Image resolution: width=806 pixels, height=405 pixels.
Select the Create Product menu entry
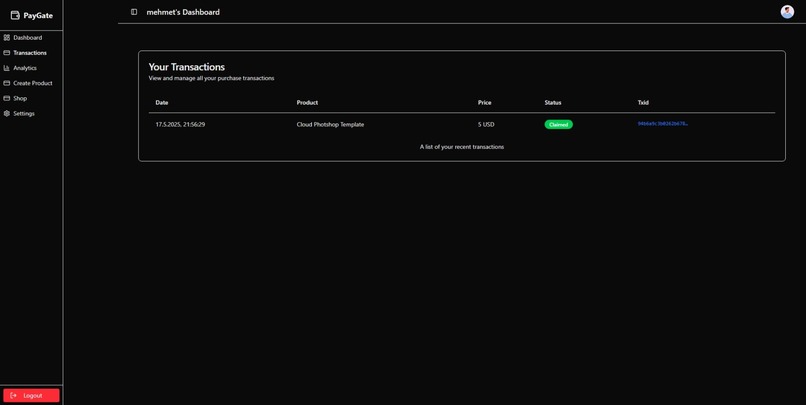(x=31, y=83)
